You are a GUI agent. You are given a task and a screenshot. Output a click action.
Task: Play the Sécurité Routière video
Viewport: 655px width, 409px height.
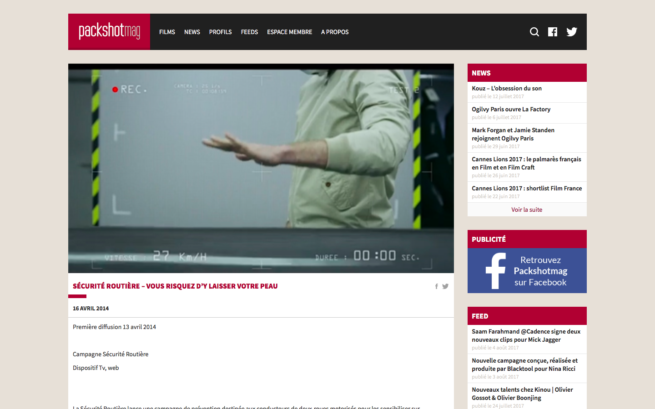(x=261, y=168)
